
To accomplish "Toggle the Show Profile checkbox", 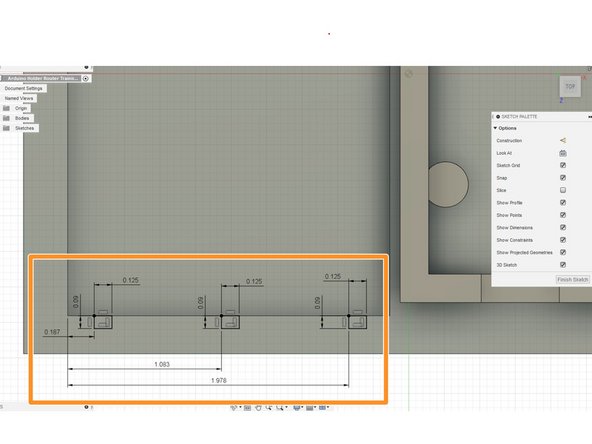I will pos(563,203).
